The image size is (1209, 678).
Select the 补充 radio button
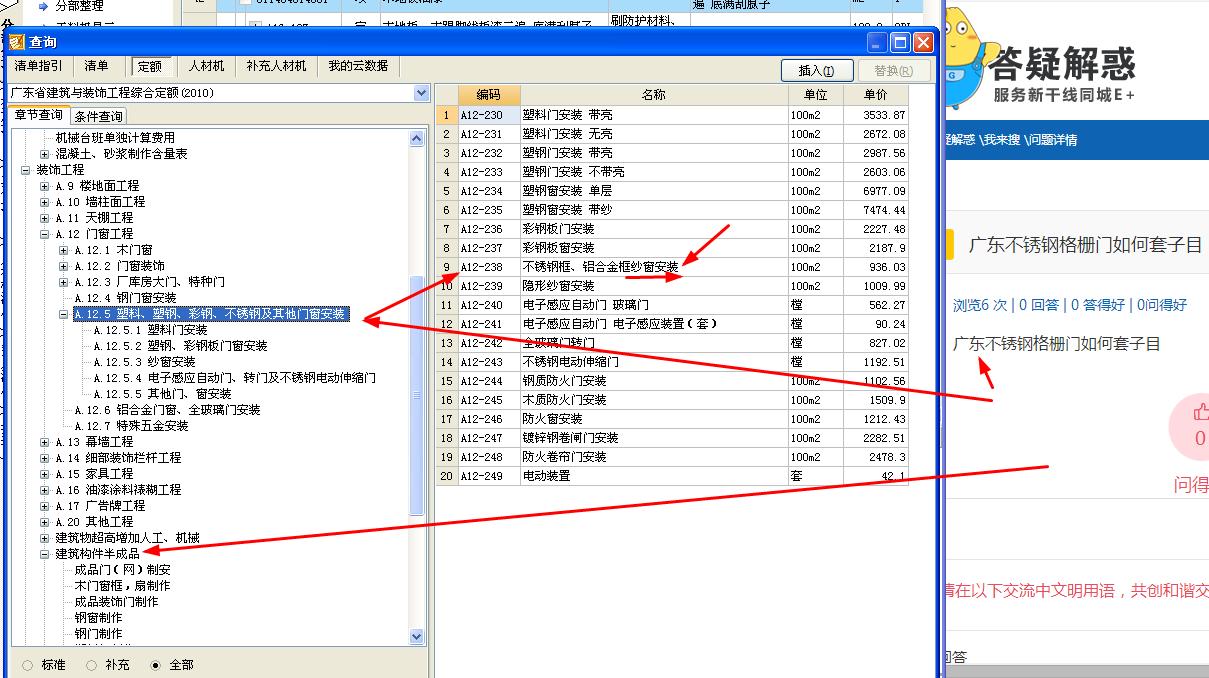click(91, 665)
